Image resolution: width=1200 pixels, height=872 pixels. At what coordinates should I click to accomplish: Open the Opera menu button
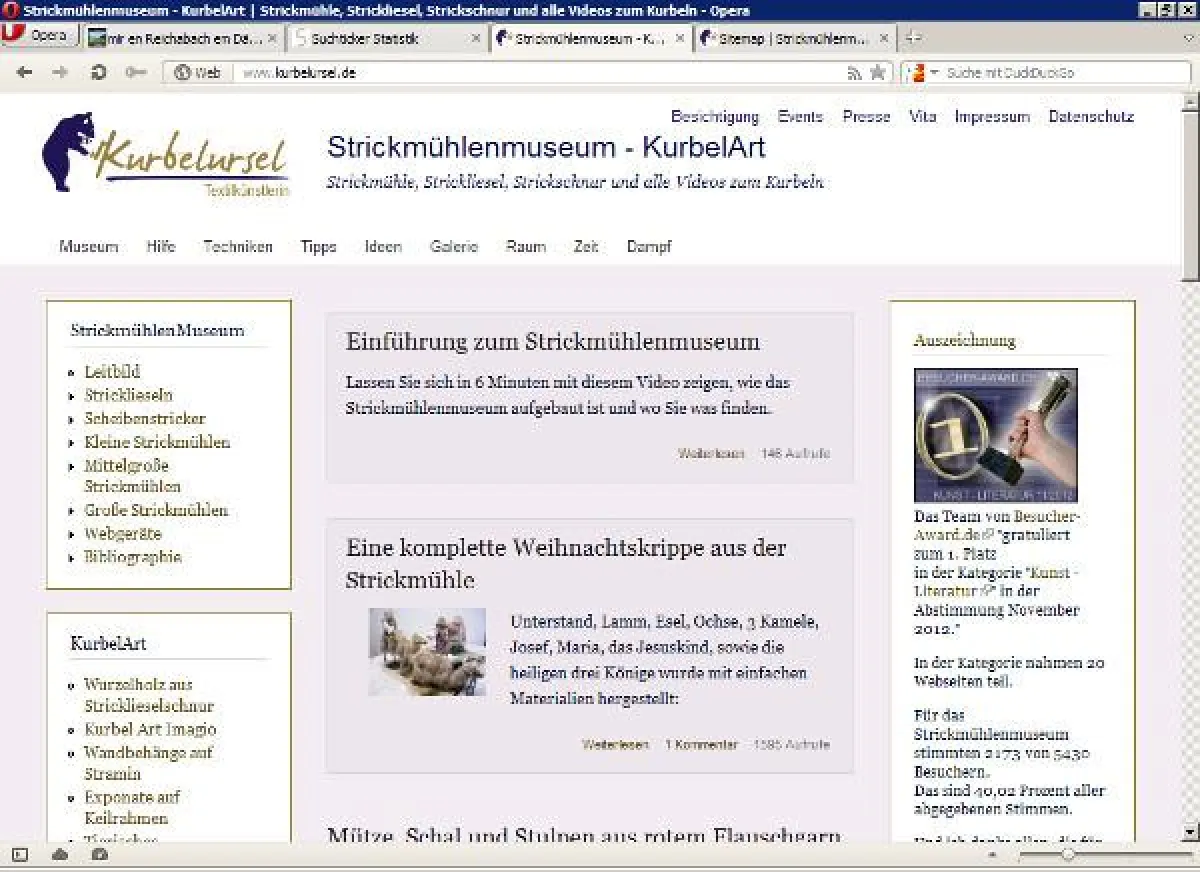[x=40, y=33]
